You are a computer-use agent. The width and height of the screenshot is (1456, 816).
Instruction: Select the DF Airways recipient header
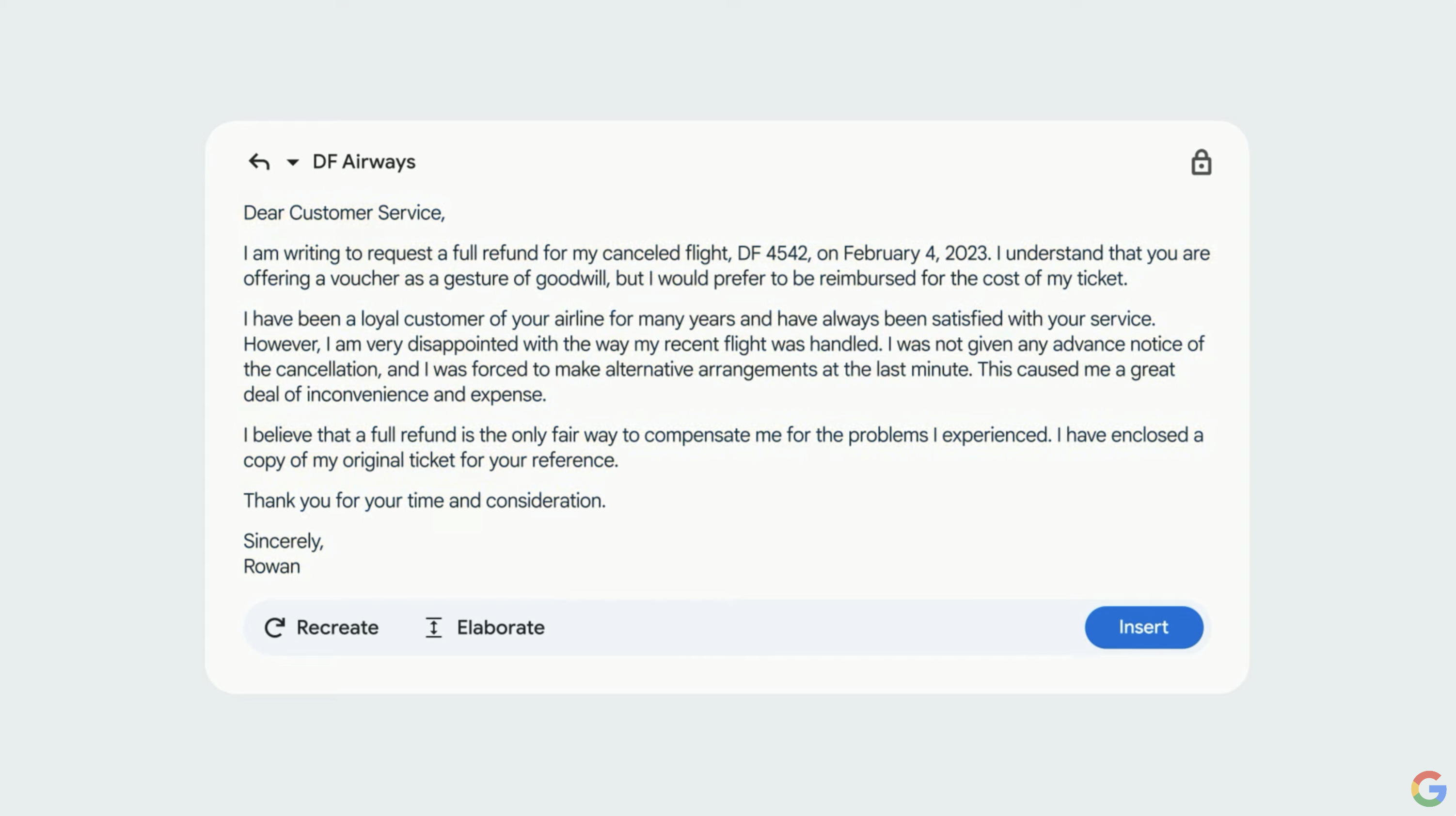click(x=363, y=162)
